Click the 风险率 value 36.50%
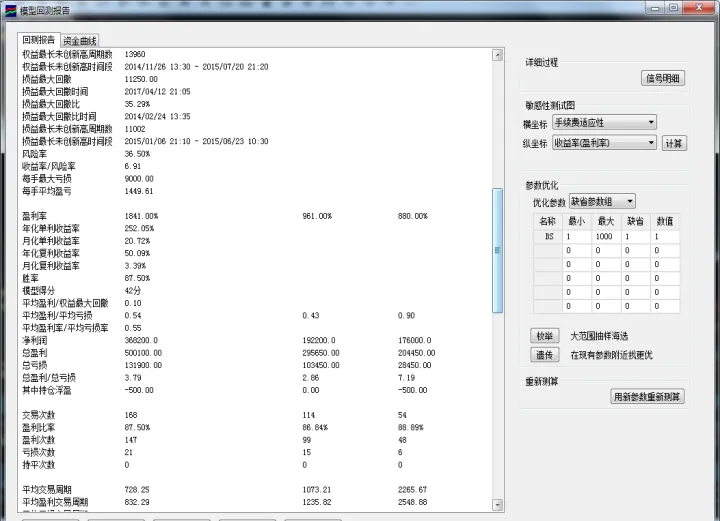This screenshot has width=720, height=521. (x=137, y=154)
